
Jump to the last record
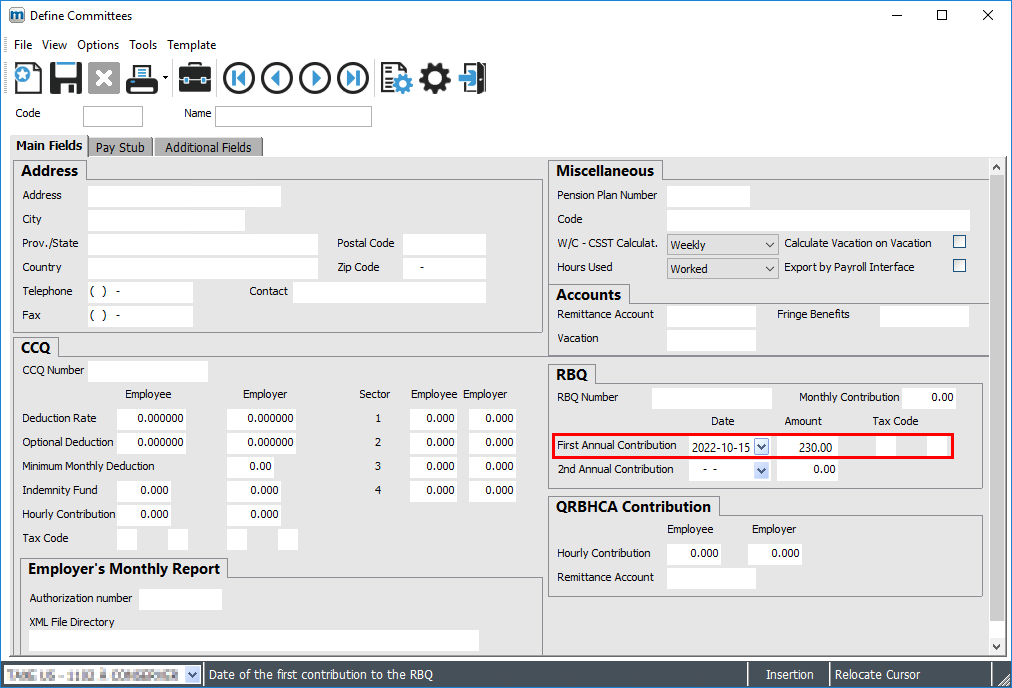(353, 78)
